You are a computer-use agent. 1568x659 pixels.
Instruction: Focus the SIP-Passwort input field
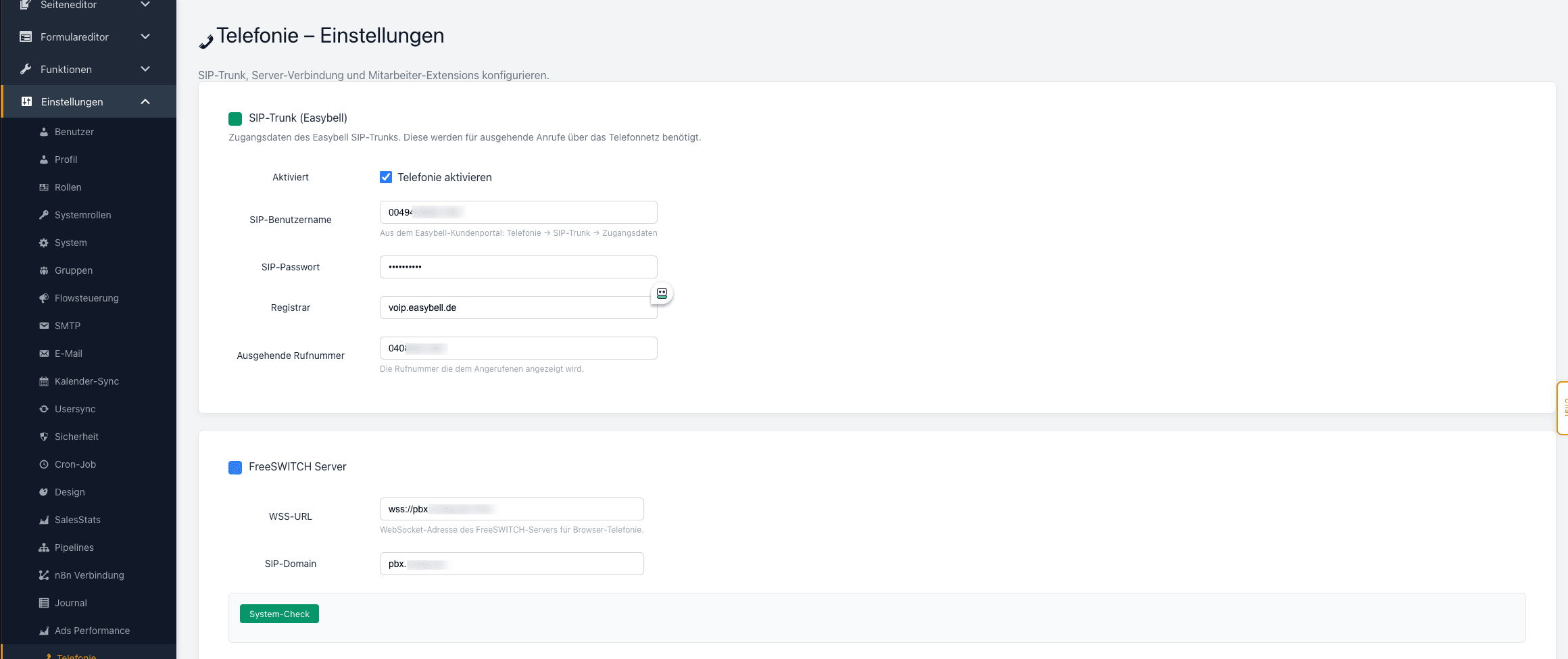click(x=518, y=267)
